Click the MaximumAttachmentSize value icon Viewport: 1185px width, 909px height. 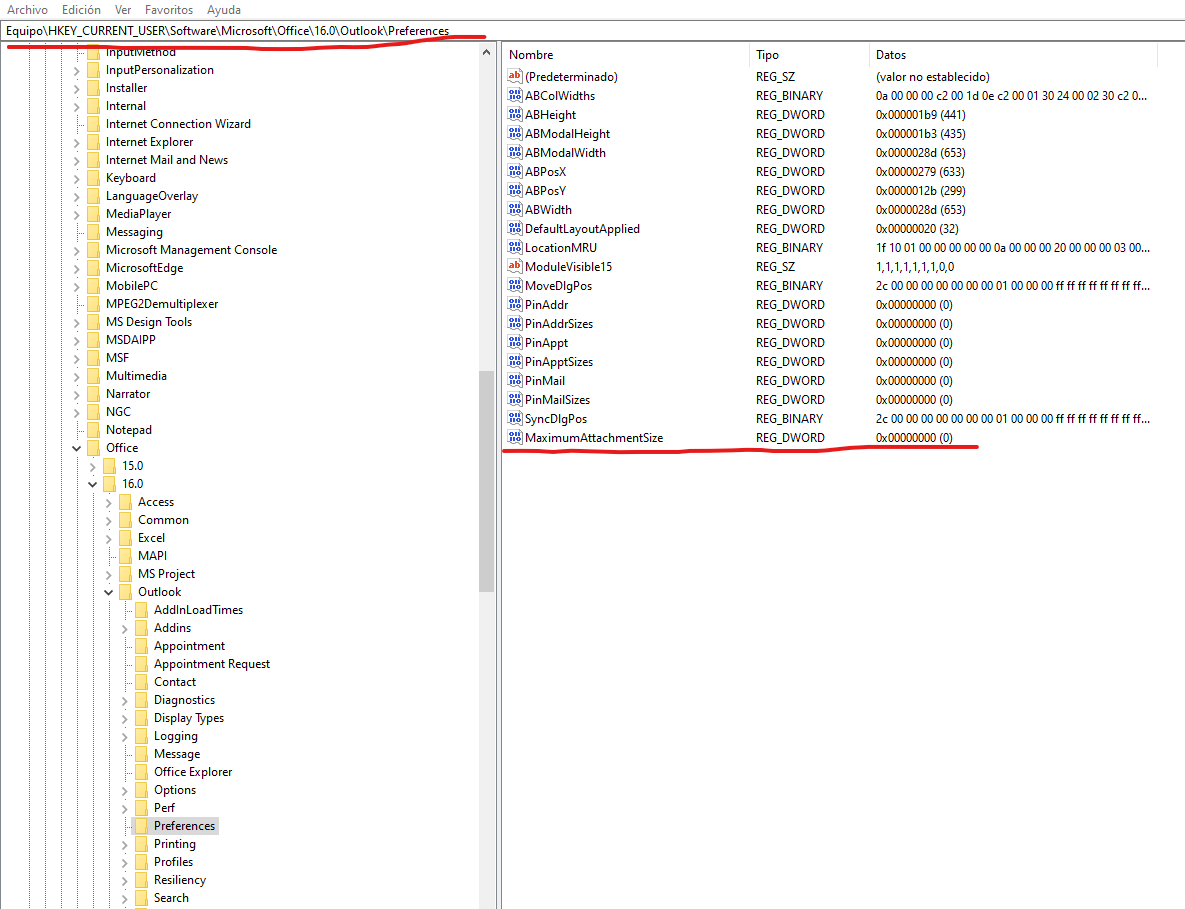(x=515, y=437)
